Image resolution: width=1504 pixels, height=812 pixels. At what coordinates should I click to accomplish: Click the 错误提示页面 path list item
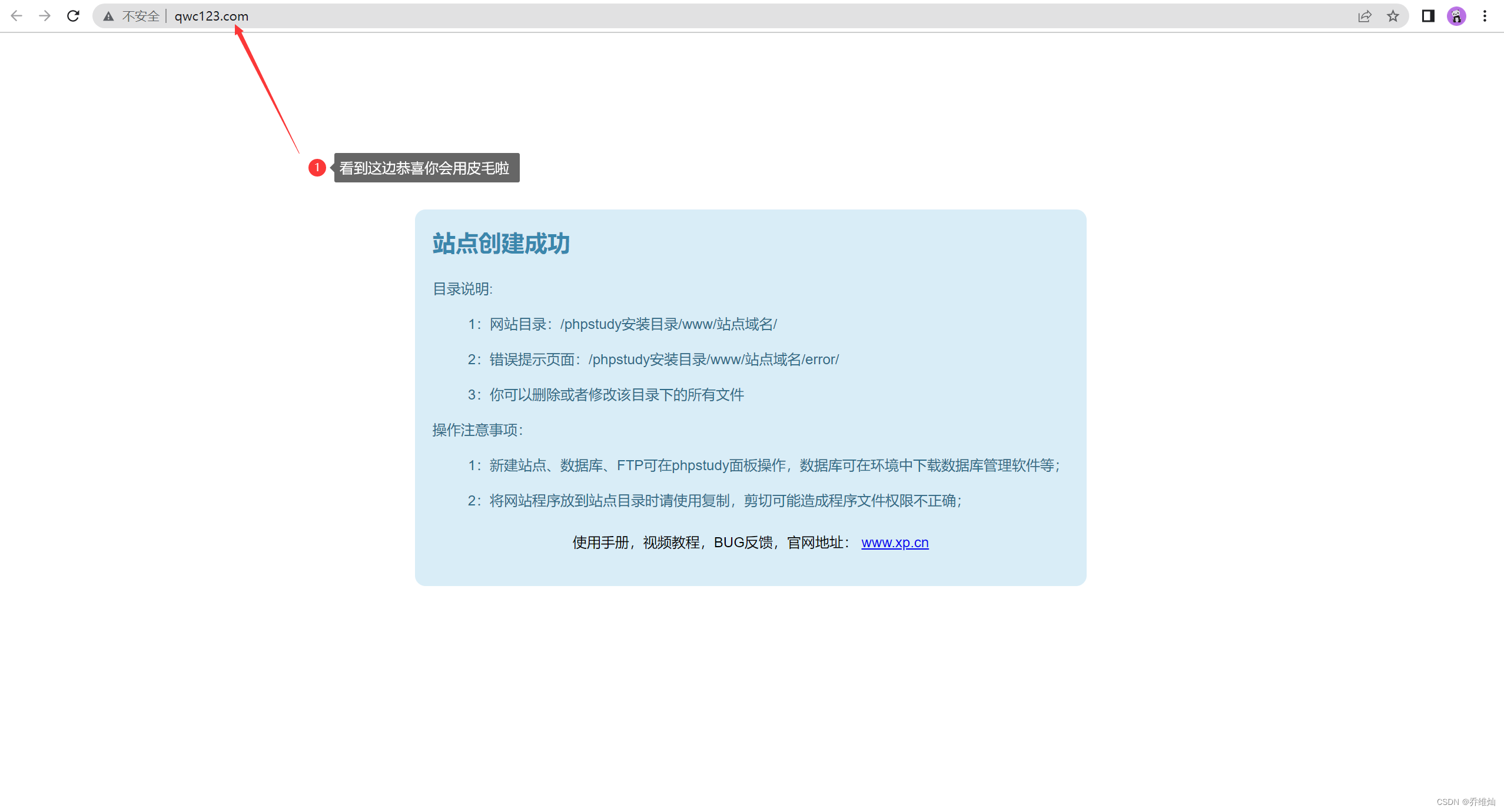coord(653,360)
